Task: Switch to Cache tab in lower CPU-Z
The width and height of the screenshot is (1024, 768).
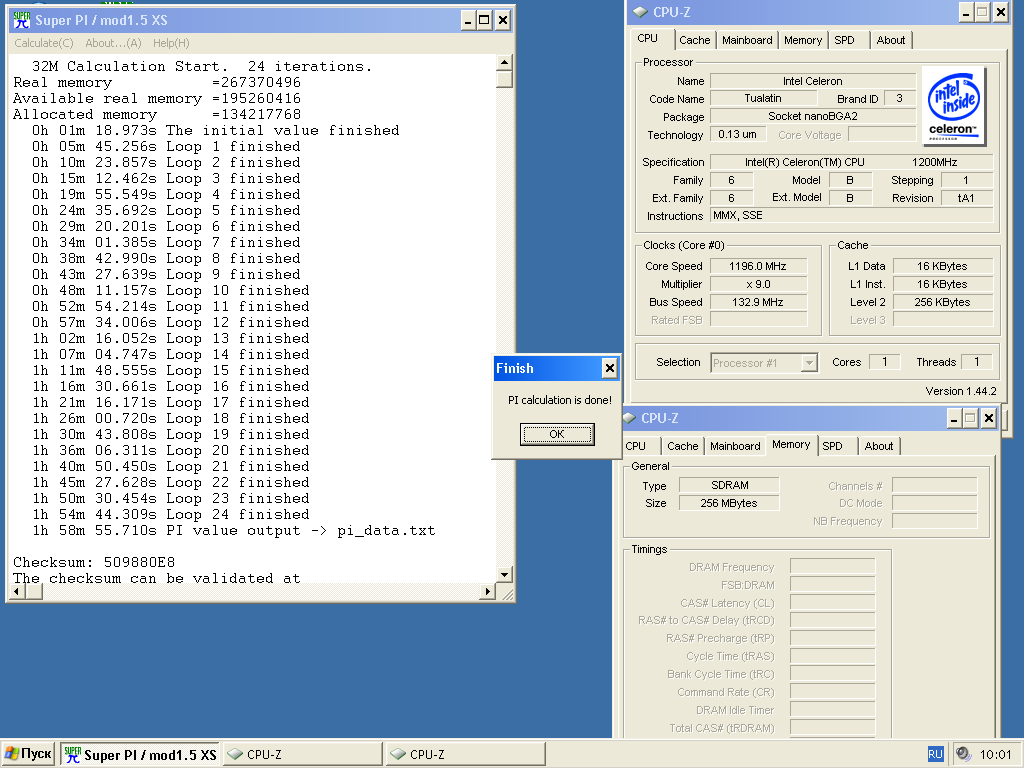Action: pyautogui.click(x=683, y=446)
